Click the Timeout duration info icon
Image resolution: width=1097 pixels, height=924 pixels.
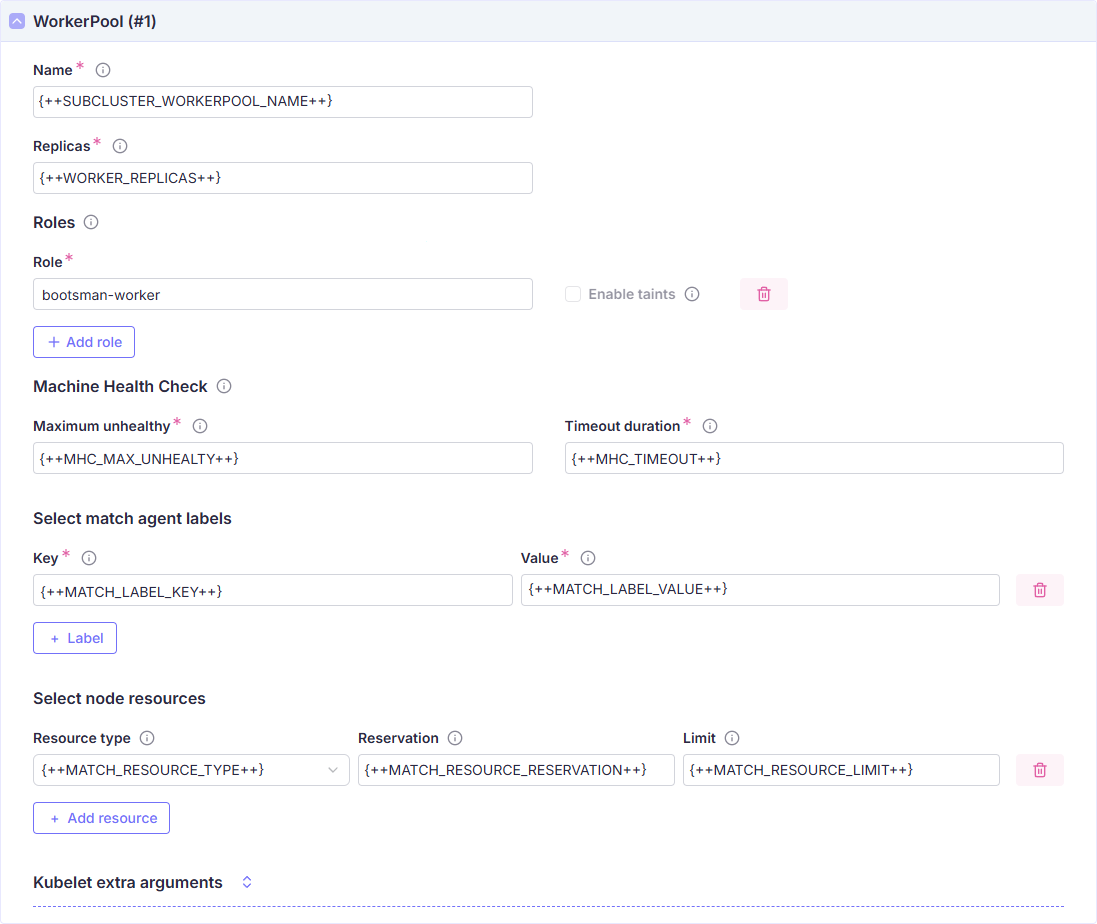pyautogui.click(x=710, y=426)
